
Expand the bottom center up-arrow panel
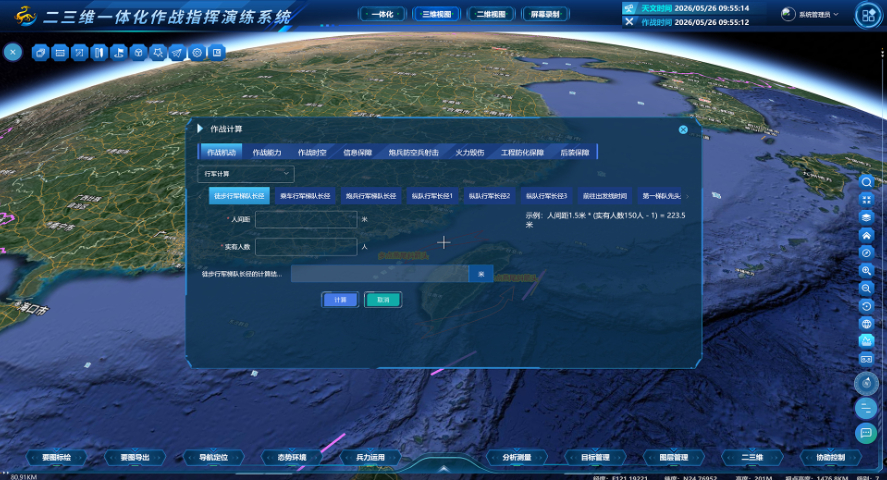pyautogui.click(x=444, y=469)
